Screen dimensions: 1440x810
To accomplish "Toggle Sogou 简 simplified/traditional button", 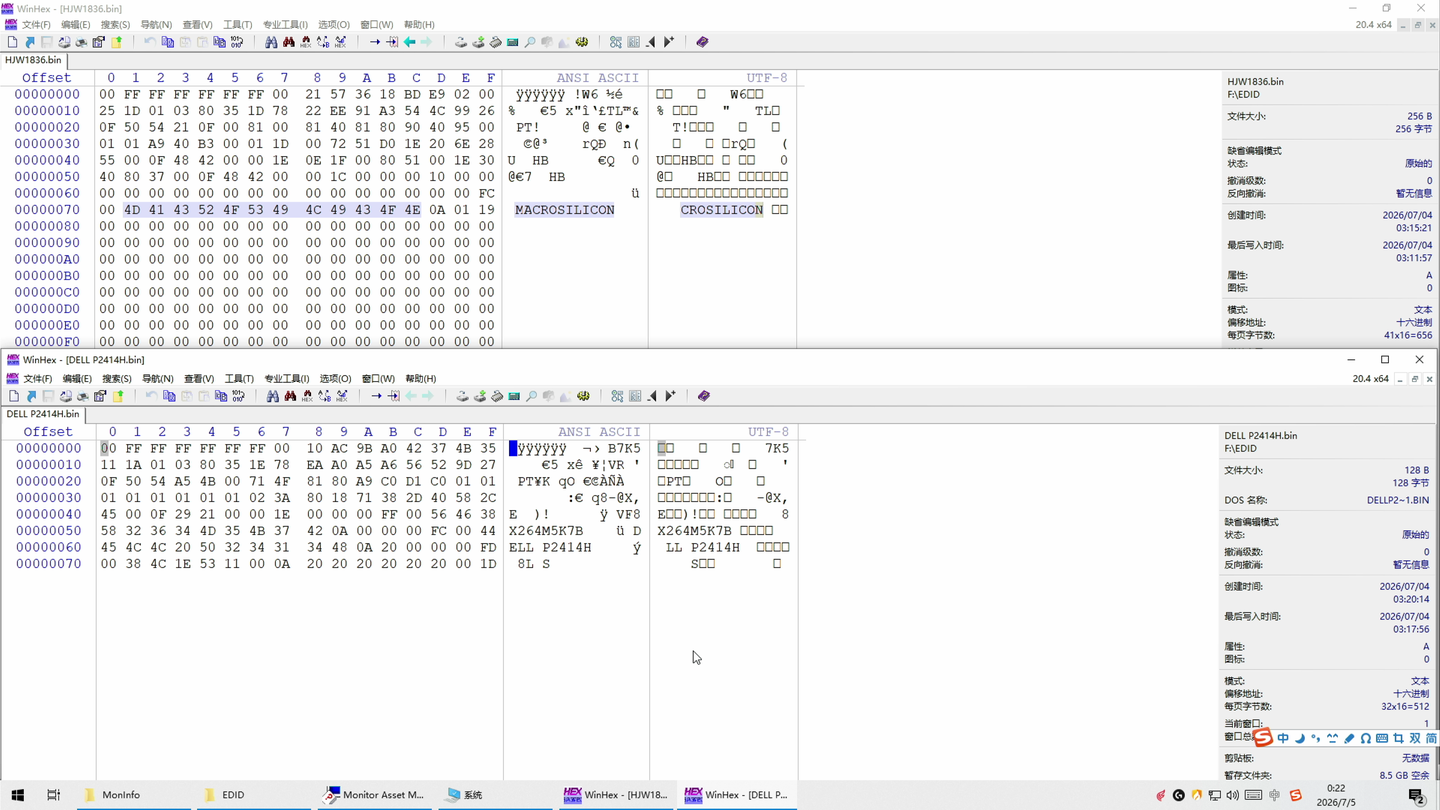I will point(1431,739).
